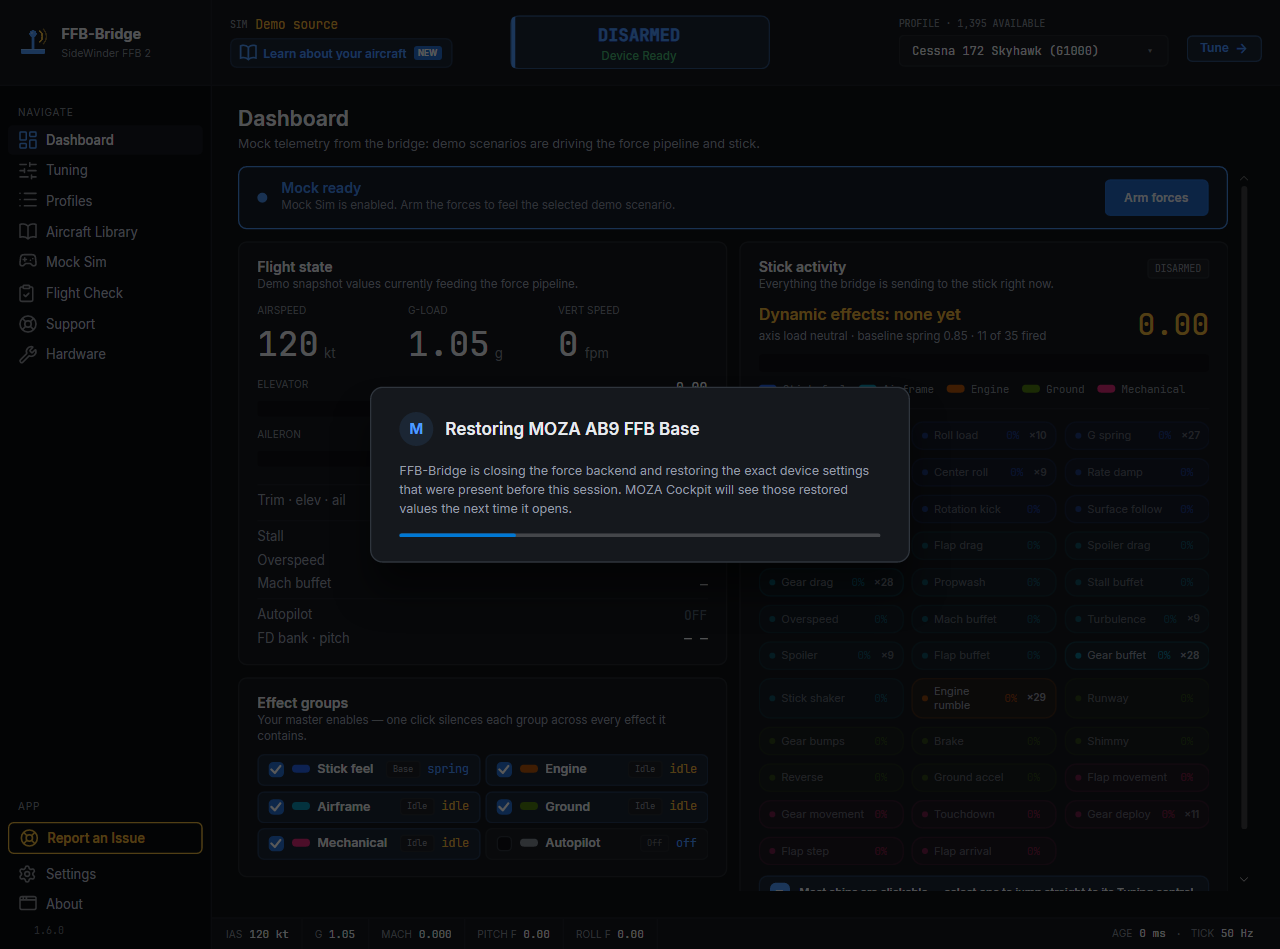Select the Stick shaker chip
The width and height of the screenshot is (1280, 949).
(831, 698)
